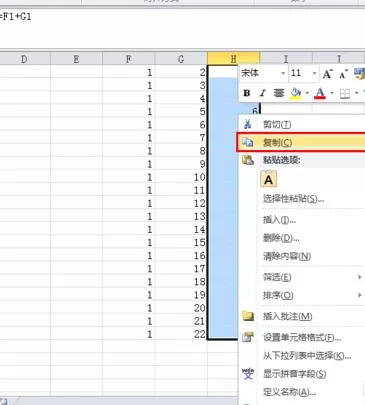Click cell in column G showing 19
The image size is (365, 405).
point(181,294)
